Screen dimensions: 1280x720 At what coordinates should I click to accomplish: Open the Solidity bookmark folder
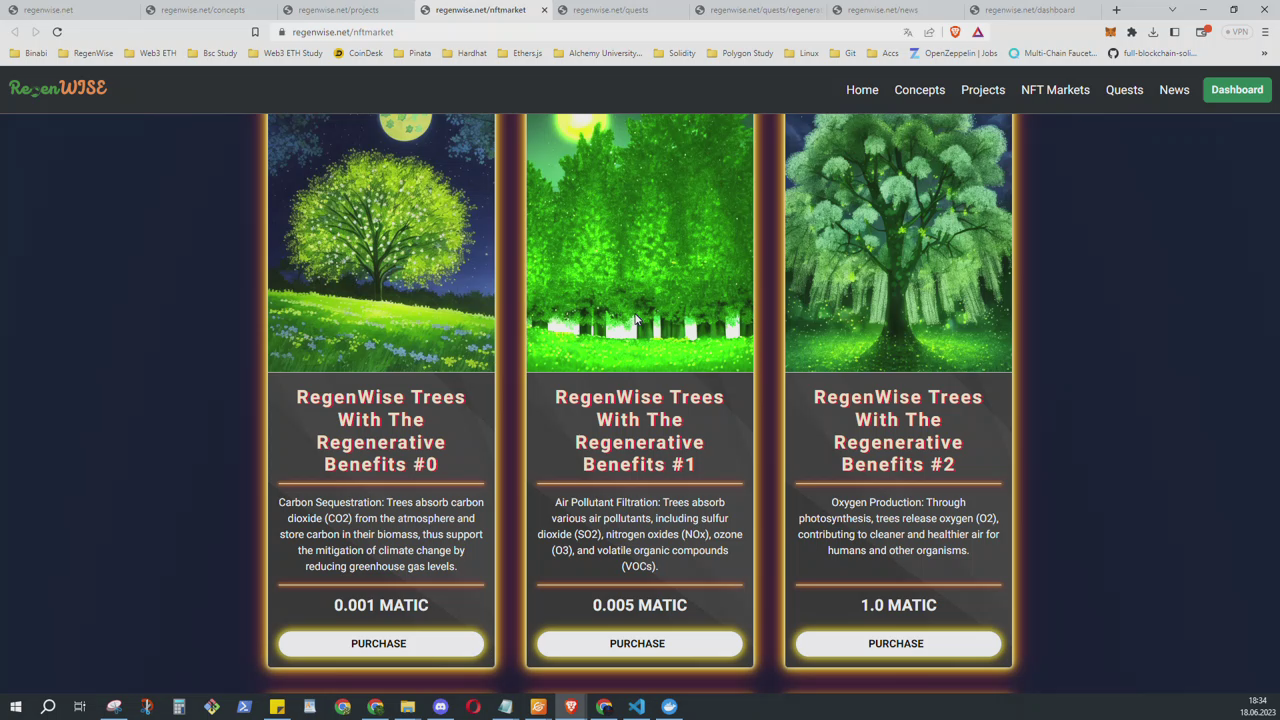(x=674, y=53)
